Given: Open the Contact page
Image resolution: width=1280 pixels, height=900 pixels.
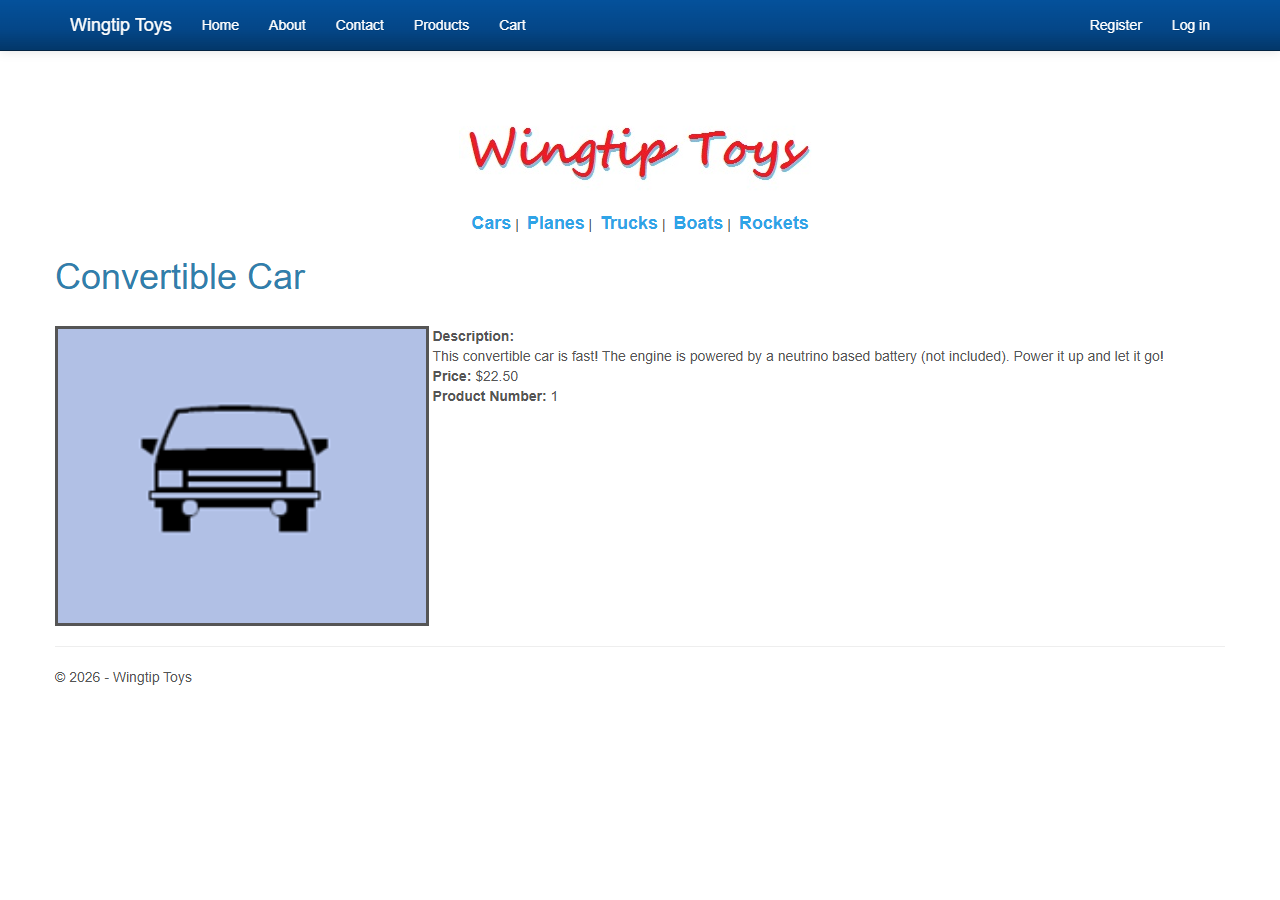Looking at the screenshot, I should click(359, 25).
